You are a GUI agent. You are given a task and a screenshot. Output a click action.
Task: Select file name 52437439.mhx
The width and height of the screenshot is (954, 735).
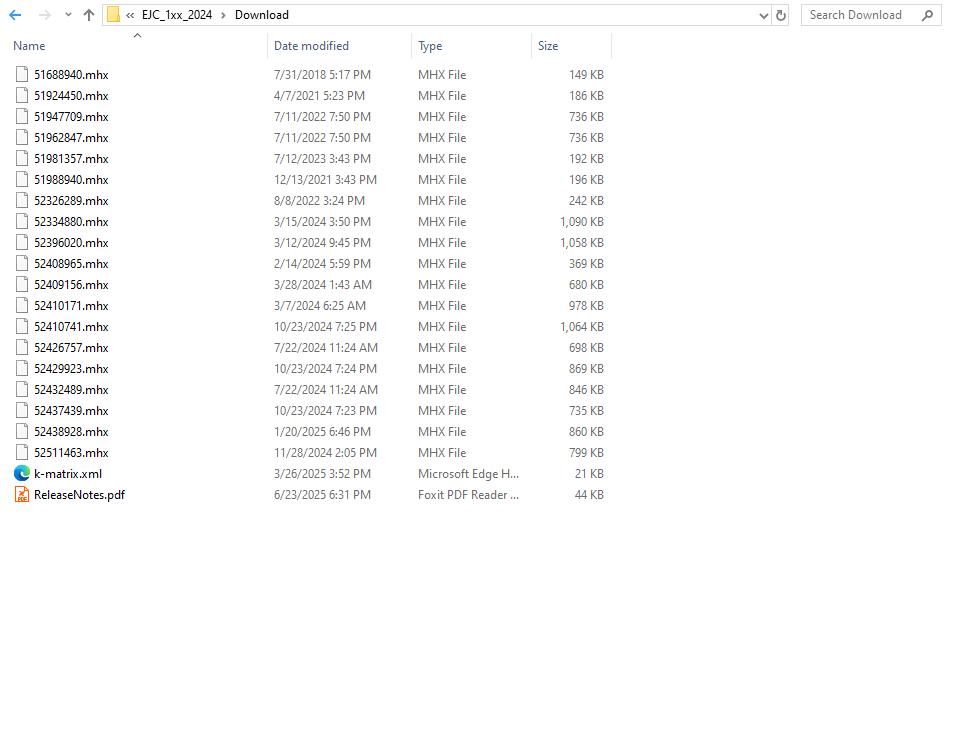tap(71, 411)
